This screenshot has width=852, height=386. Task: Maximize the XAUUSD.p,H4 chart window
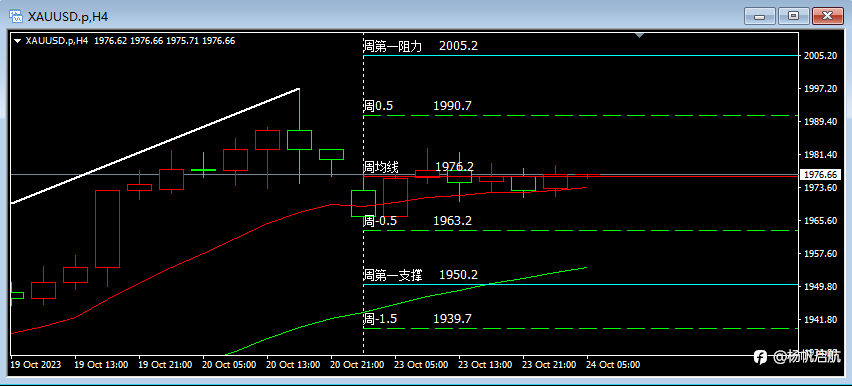click(x=793, y=16)
